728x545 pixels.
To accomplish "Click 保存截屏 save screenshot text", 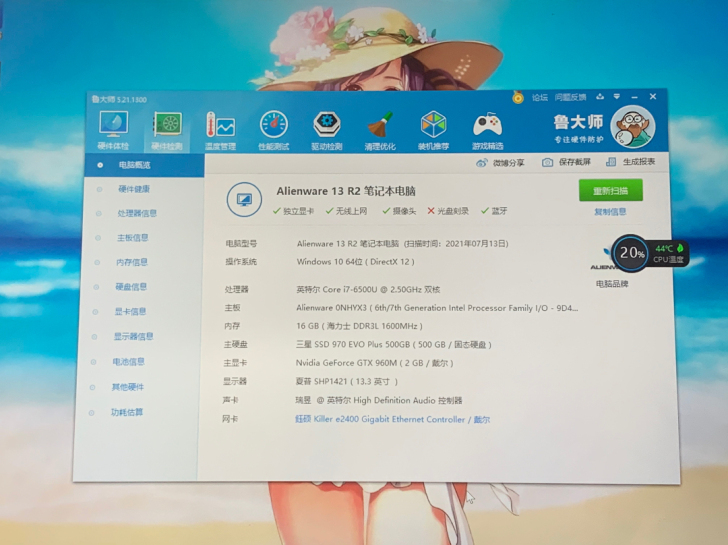I will tap(575, 162).
